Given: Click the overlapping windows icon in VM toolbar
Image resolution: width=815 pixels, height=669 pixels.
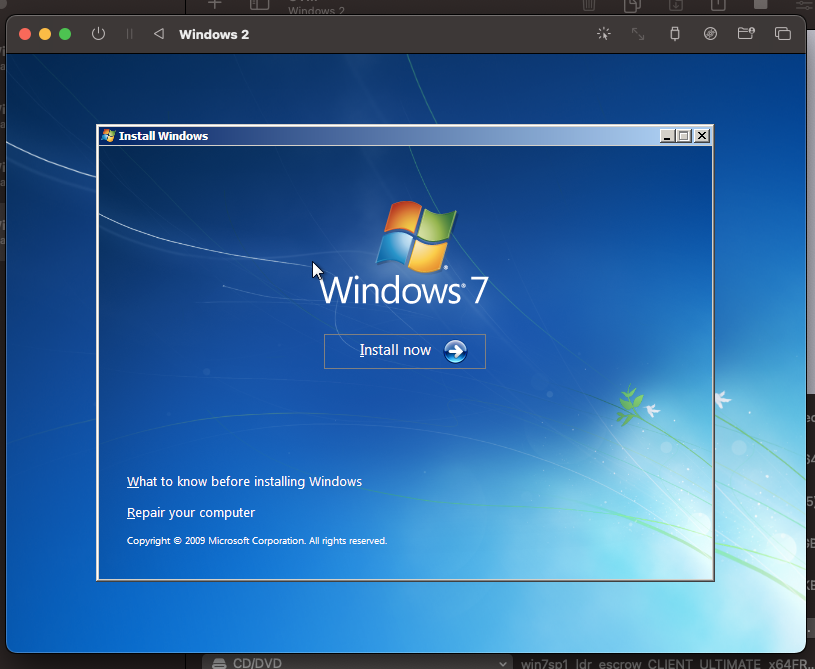Looking at the screenshot, I should pos(783,34).
